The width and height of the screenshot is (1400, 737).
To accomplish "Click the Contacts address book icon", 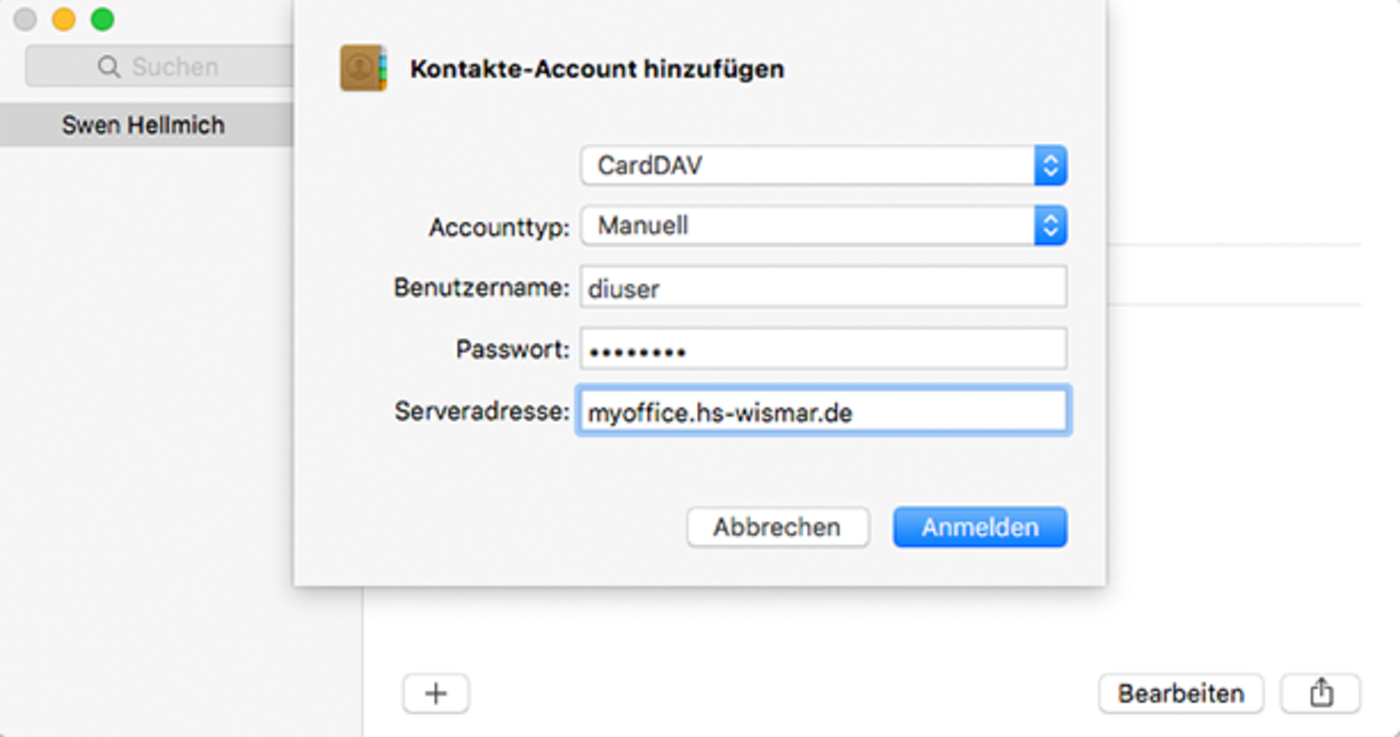I will tap(363, 68).
